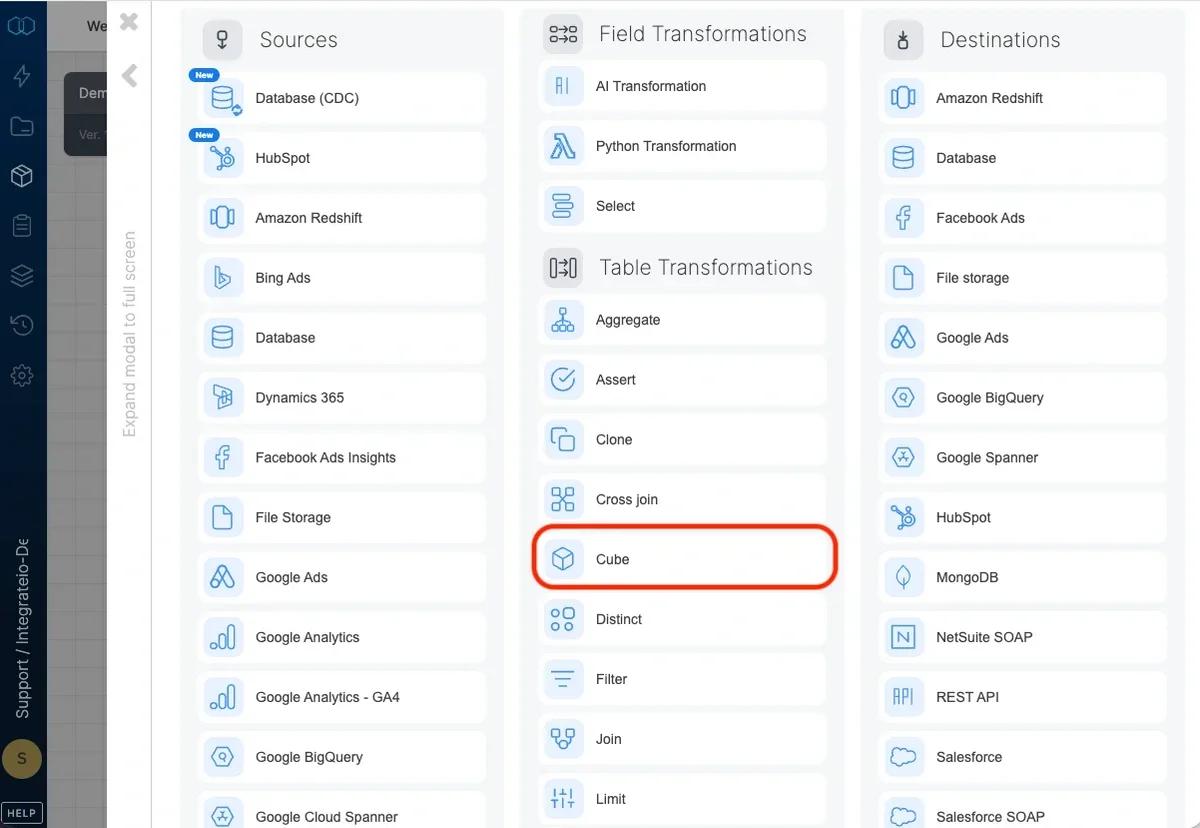
Task: Add a Cross join transformation
Action: point(680,499)
